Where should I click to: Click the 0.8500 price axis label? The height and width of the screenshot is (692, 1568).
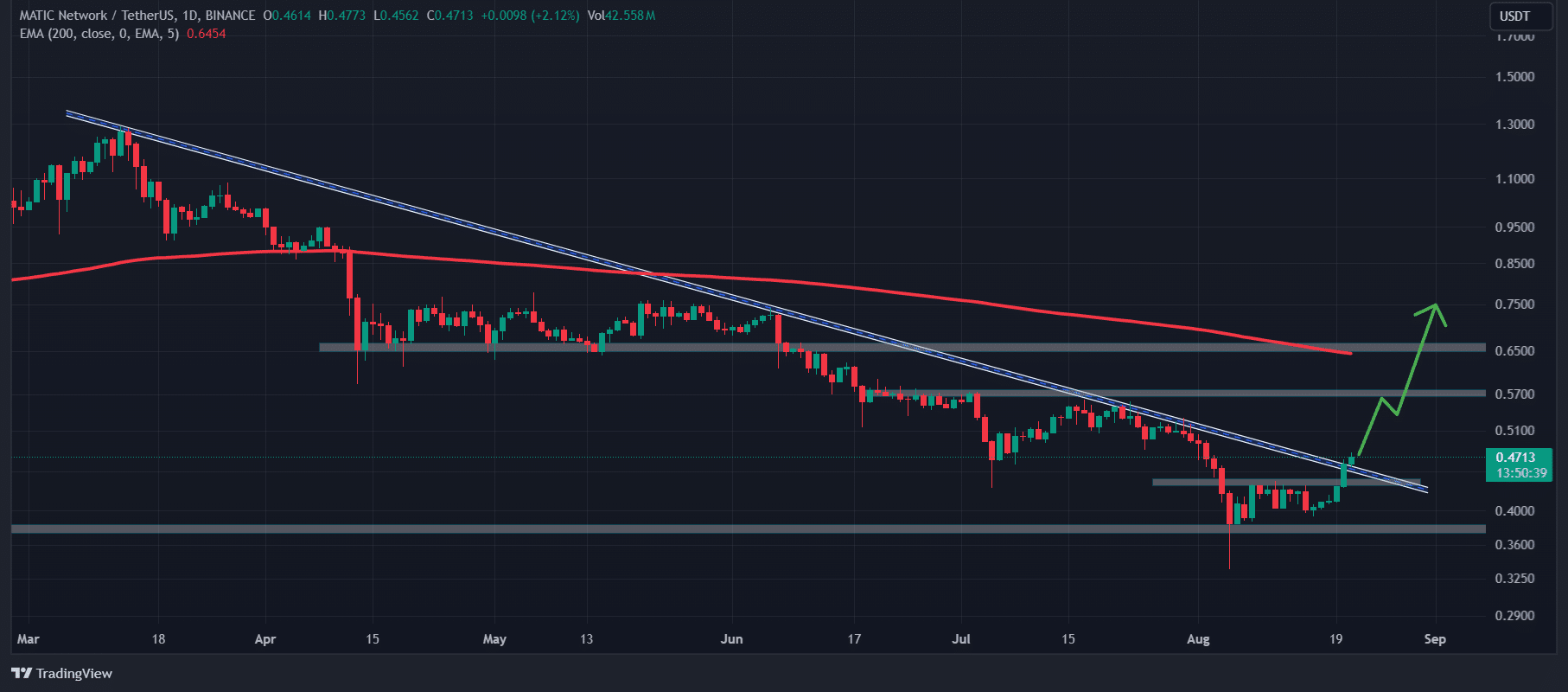pos(1515,263)
